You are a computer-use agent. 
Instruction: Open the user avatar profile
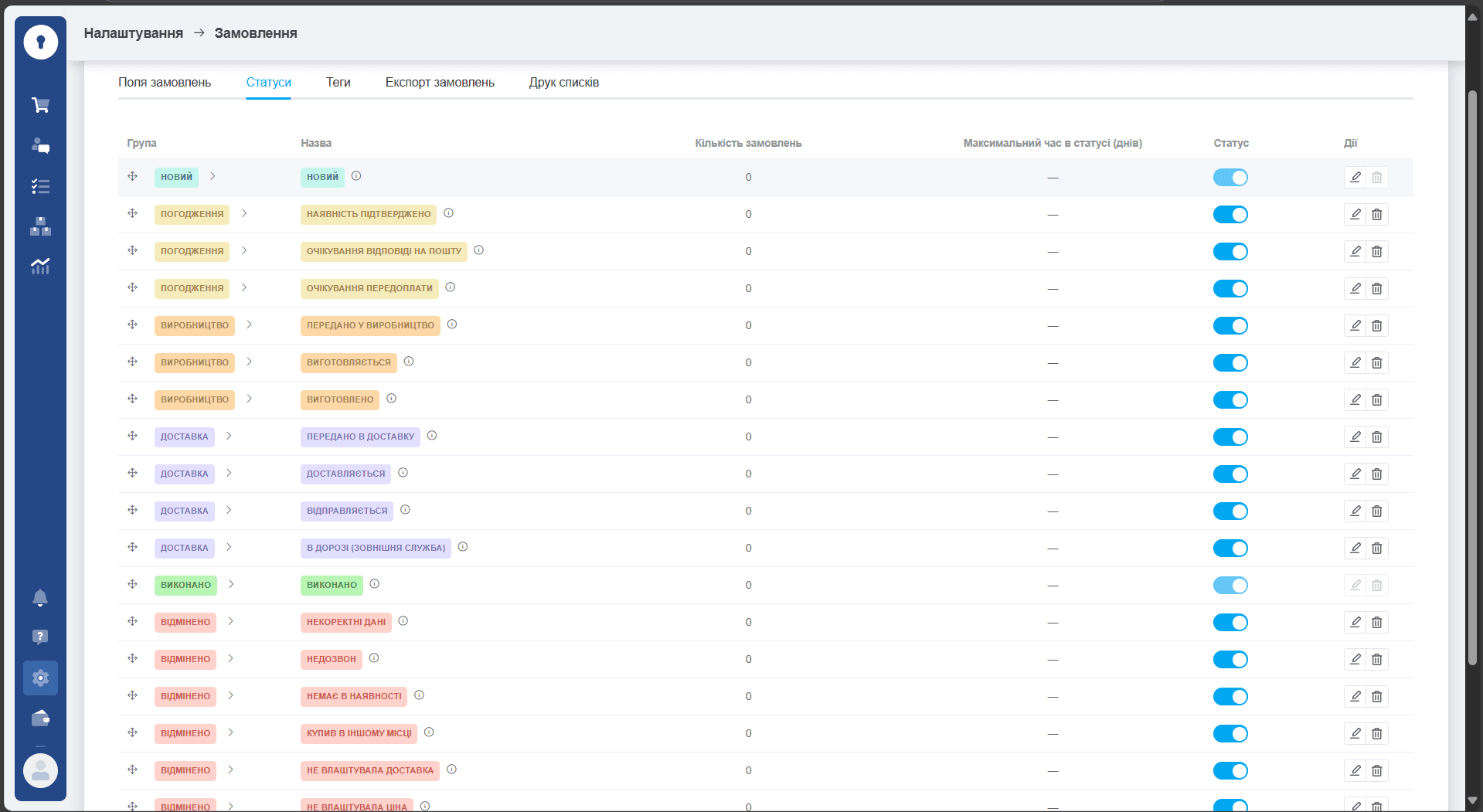click(40, 770)
